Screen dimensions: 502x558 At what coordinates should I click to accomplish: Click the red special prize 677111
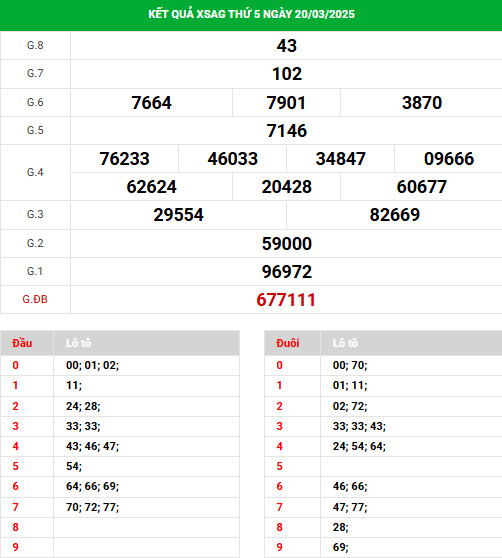pyautogui.click(x=286, y=300)
